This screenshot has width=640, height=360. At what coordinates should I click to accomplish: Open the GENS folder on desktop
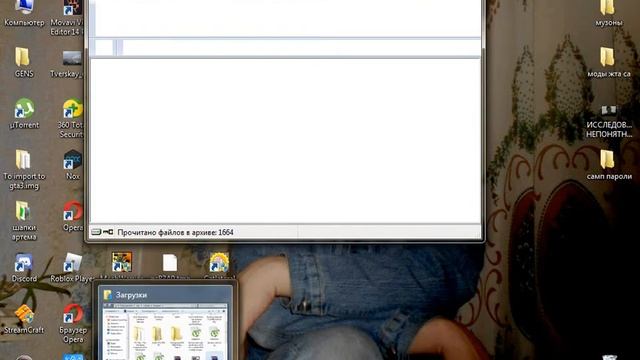pos(24,62)
